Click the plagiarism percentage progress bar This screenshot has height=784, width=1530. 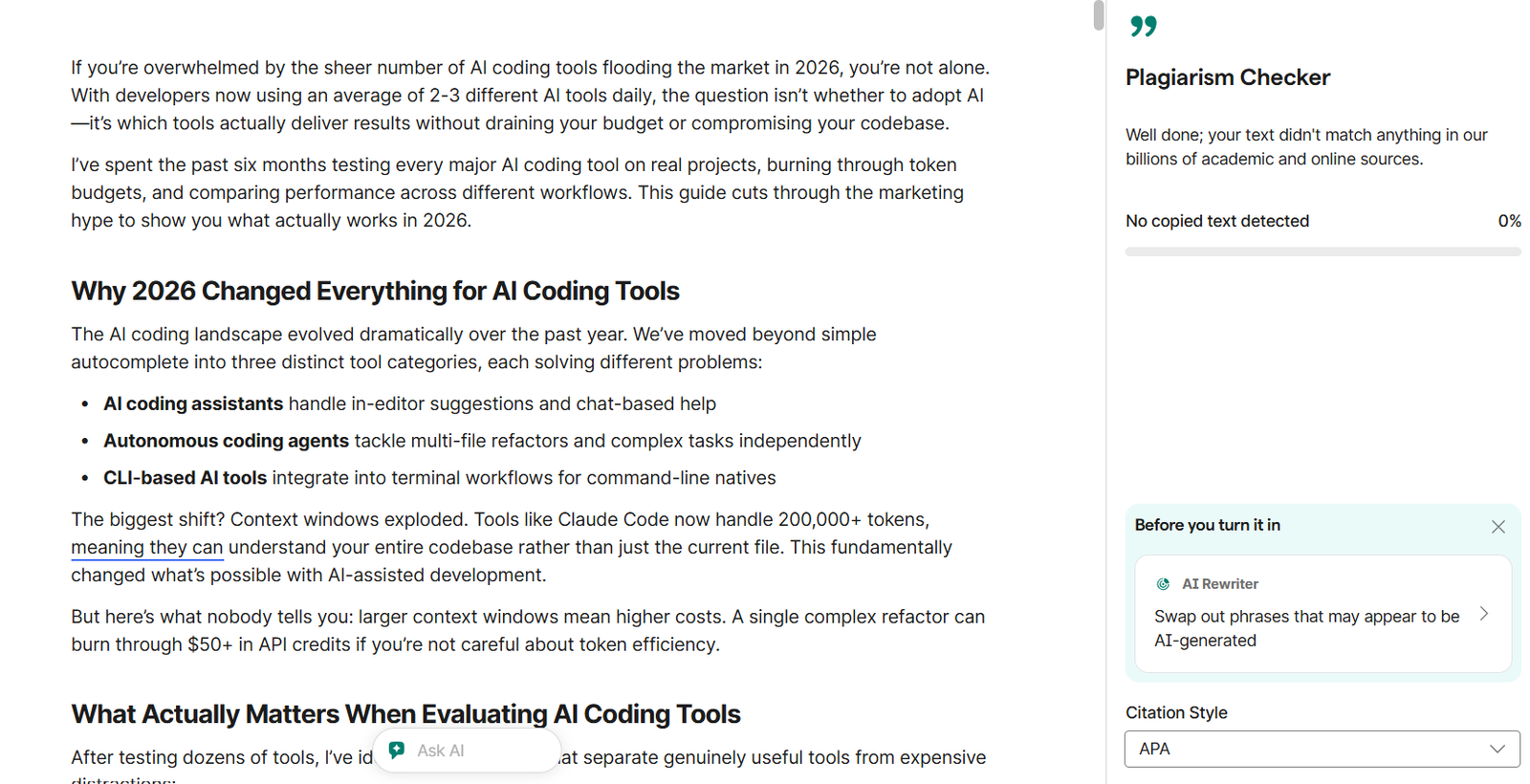pos(1322,251)
